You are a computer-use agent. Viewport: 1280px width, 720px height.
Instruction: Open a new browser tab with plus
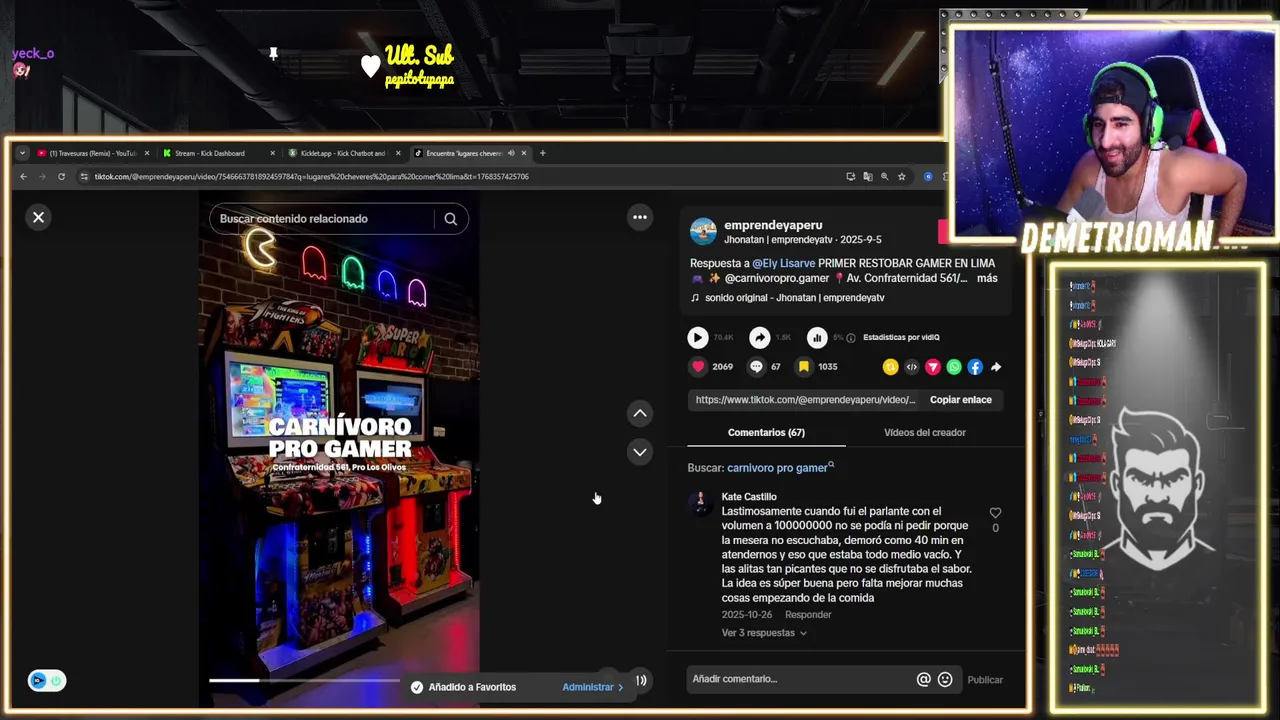[x=542, y=153]
